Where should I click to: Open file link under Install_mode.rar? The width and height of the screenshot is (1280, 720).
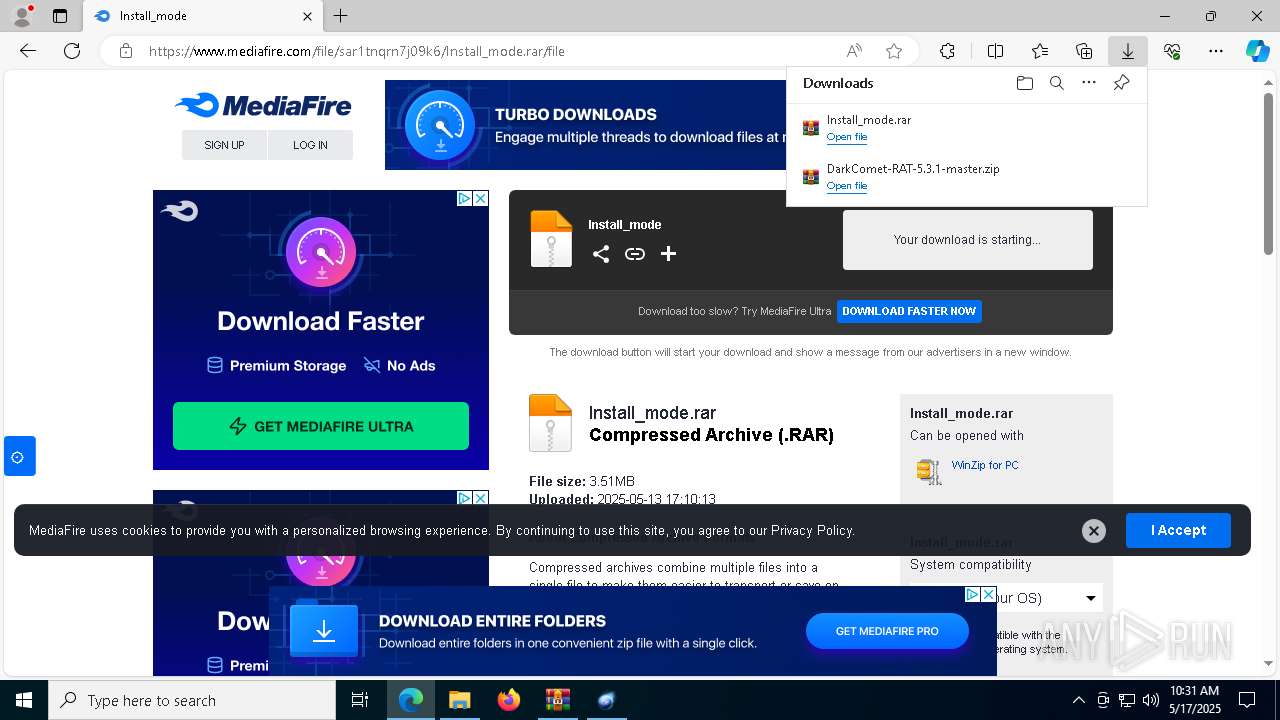point(847,137)
